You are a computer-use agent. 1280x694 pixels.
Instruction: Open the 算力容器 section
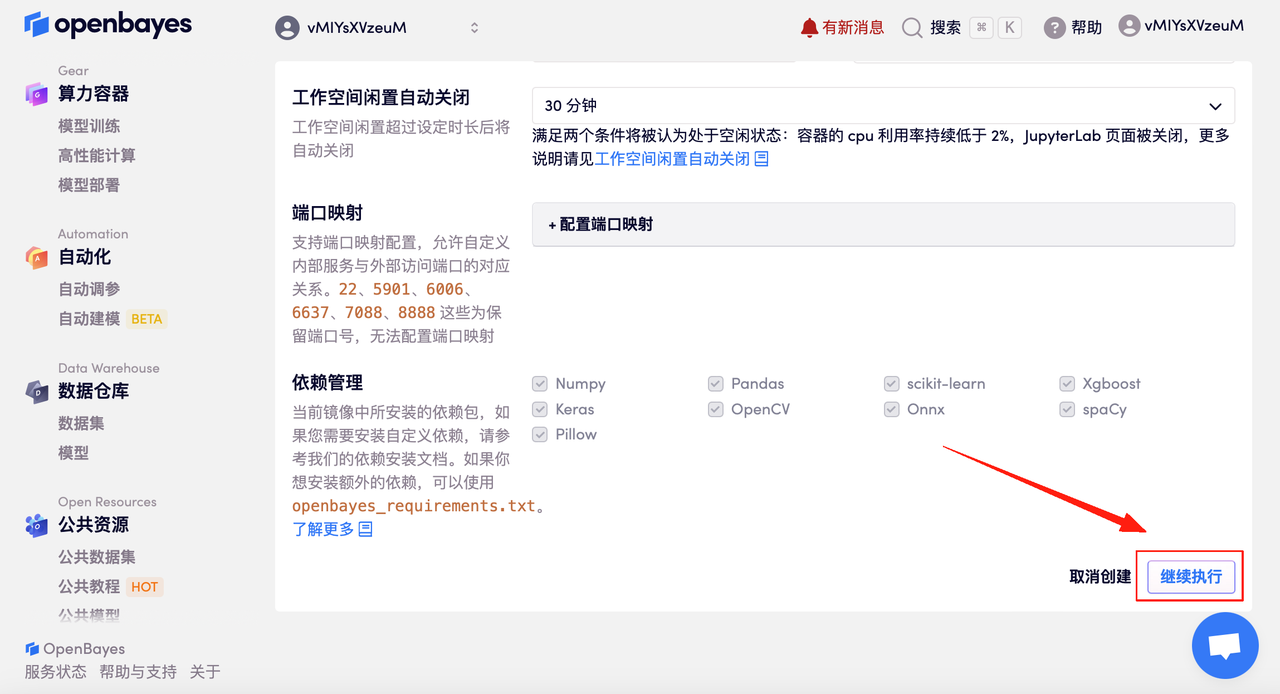point(93,94)
